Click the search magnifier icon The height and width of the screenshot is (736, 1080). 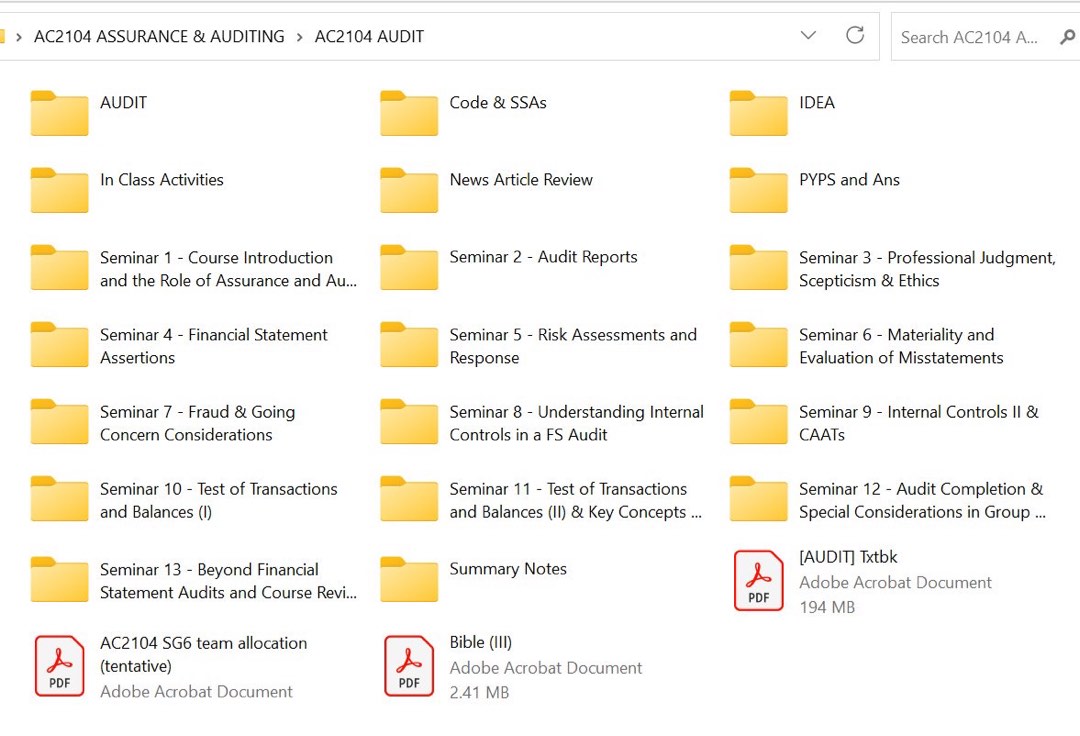(x=1067, y=36)
